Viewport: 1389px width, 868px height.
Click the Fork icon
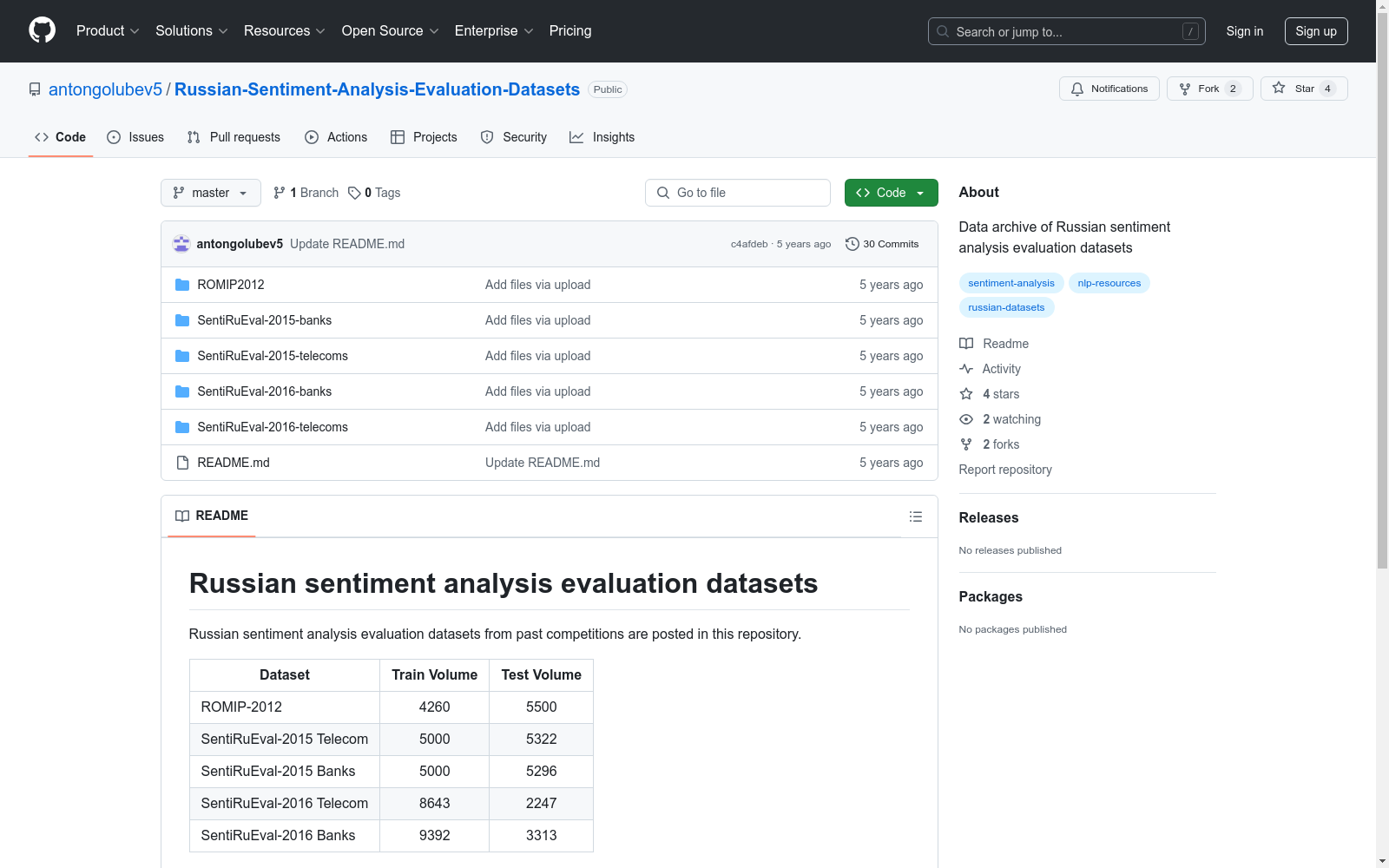pos(1185,89)
